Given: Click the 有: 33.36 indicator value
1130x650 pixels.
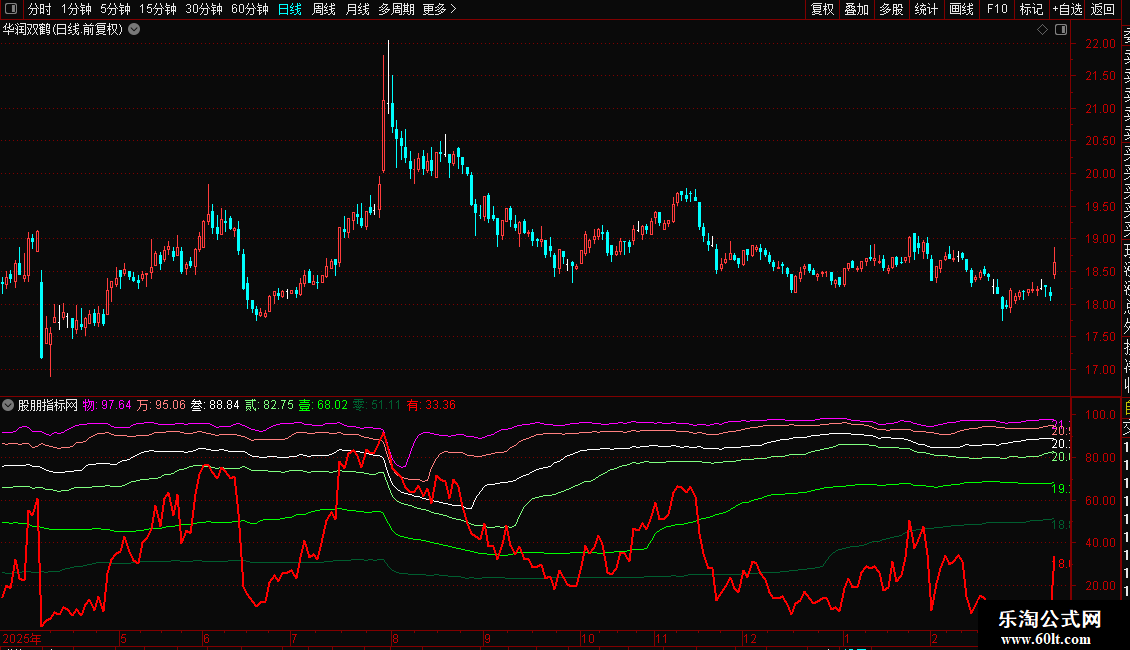Looking at the screenshot, I should [431, 405].
